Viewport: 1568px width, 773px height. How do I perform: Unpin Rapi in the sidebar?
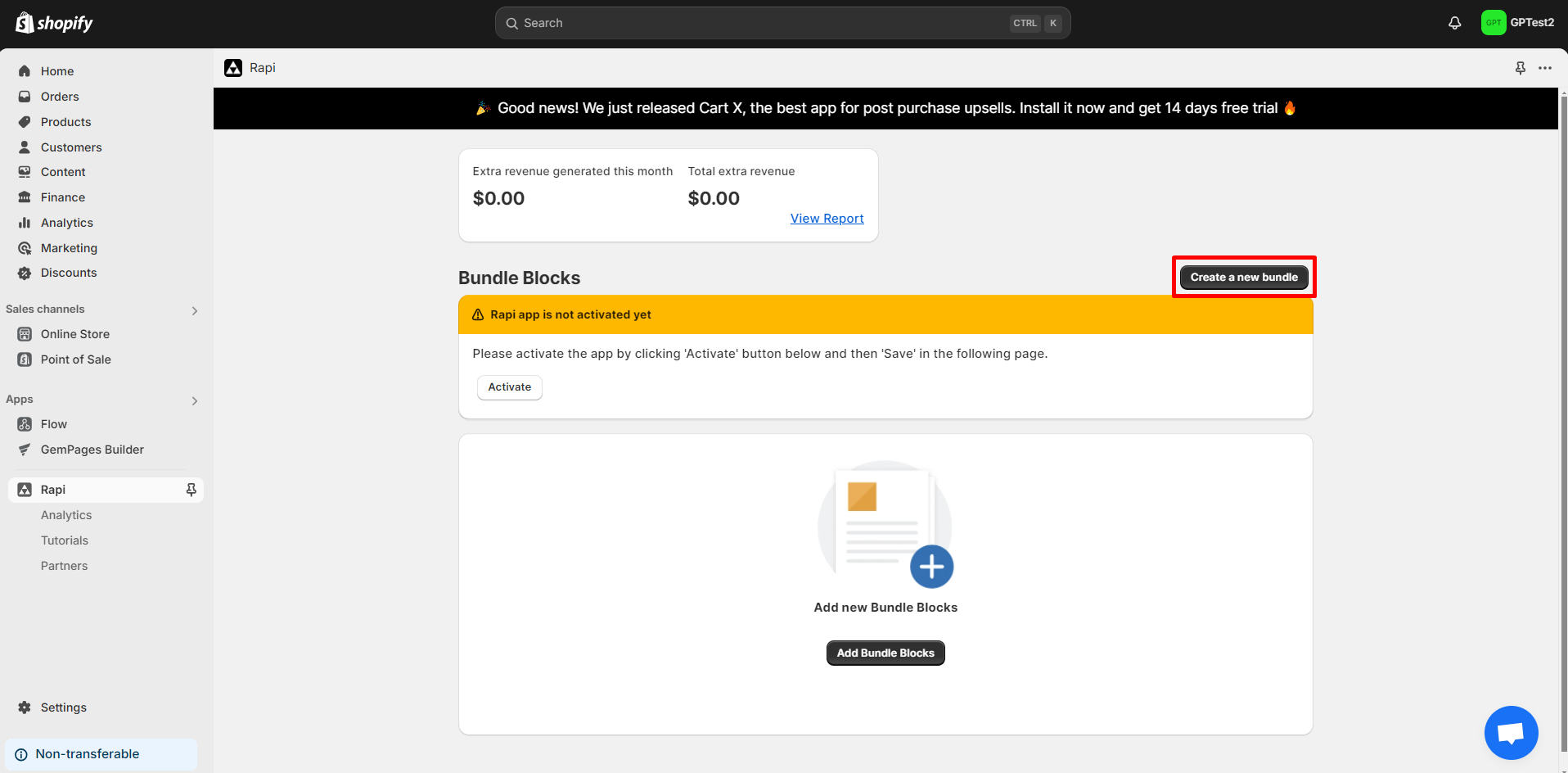click(x=191, y=490)
